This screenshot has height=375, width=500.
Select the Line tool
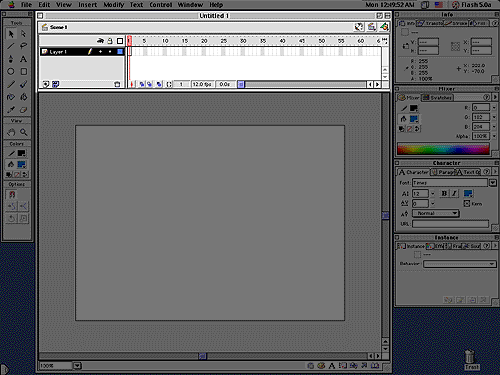click(11, 46)
